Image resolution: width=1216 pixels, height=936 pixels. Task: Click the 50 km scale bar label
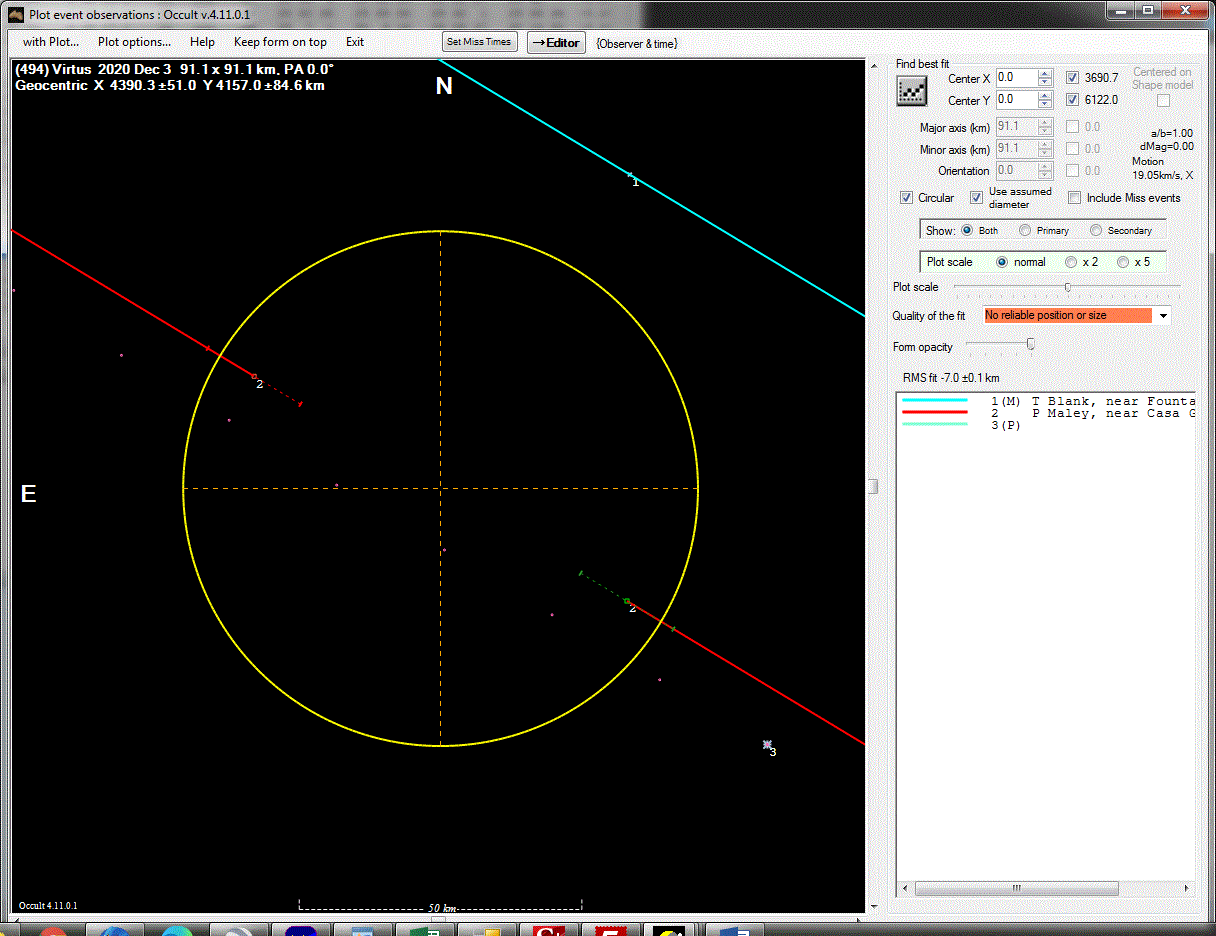pos(442,908)
